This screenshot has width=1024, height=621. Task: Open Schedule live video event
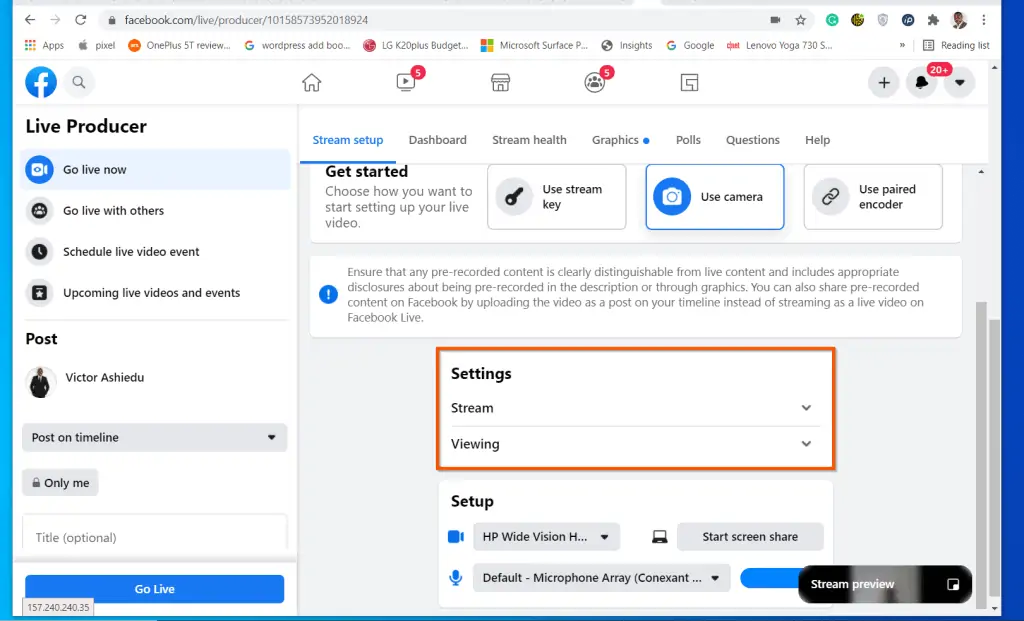click(x=155, y=252)
